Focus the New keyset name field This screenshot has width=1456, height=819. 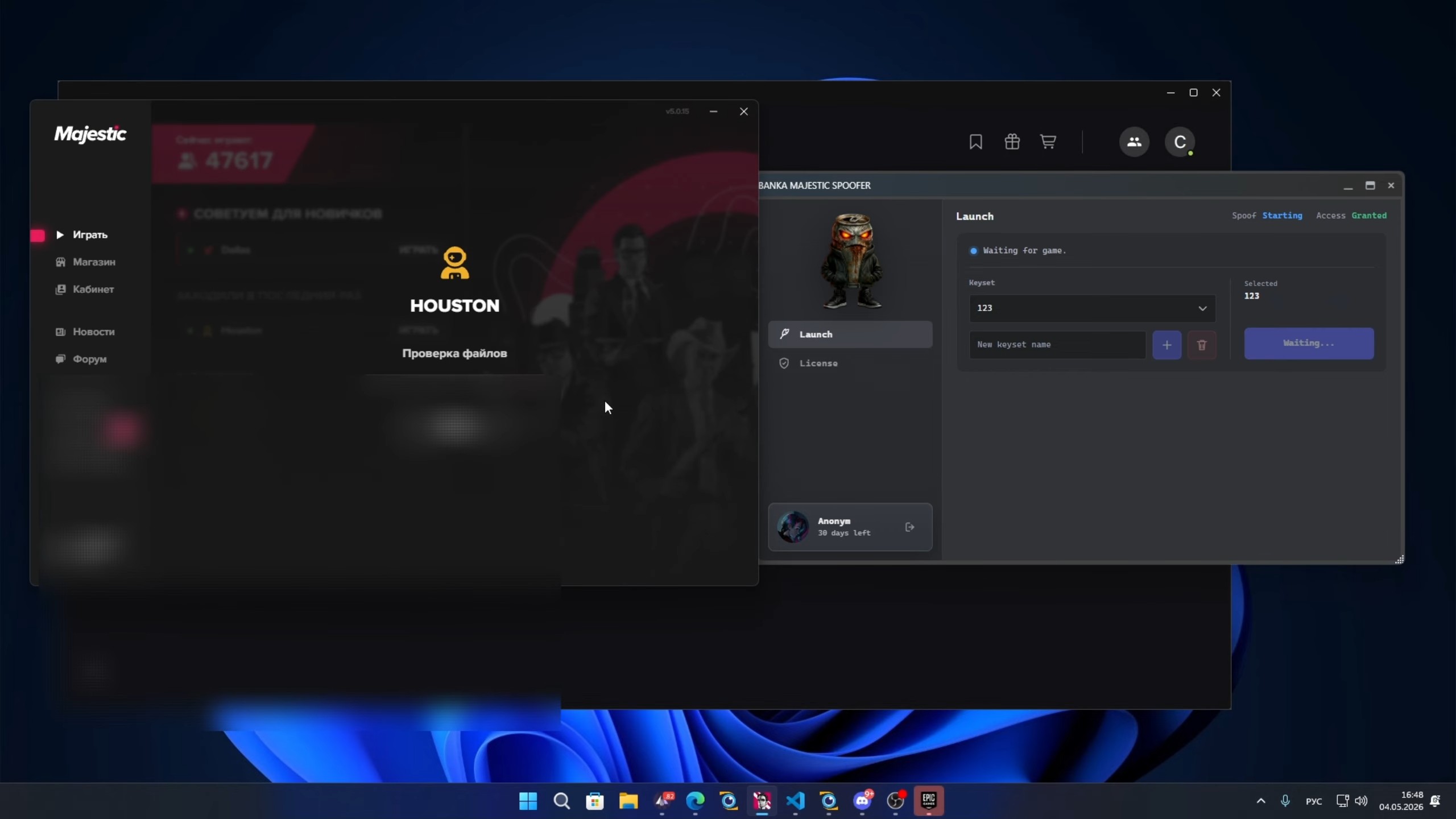1057,345
